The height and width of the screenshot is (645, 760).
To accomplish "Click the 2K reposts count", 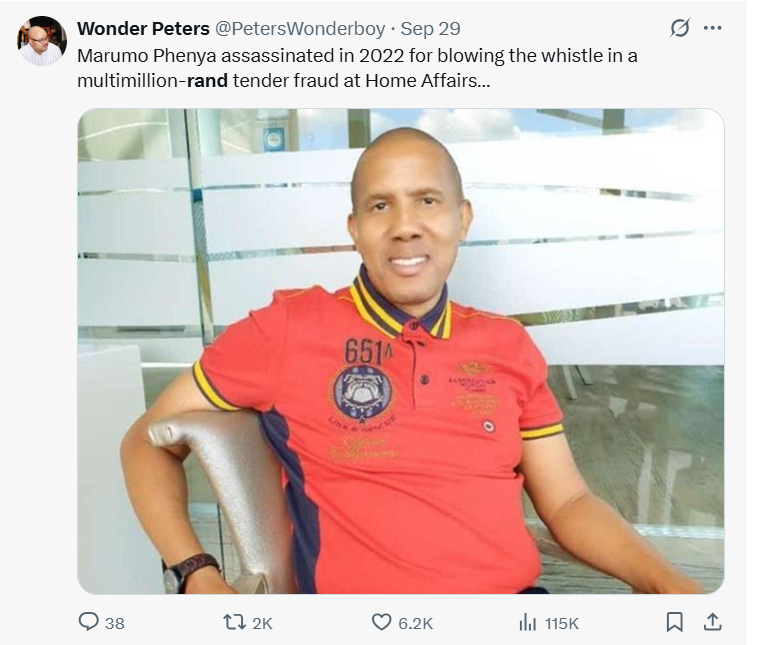I will coord(262,623).
